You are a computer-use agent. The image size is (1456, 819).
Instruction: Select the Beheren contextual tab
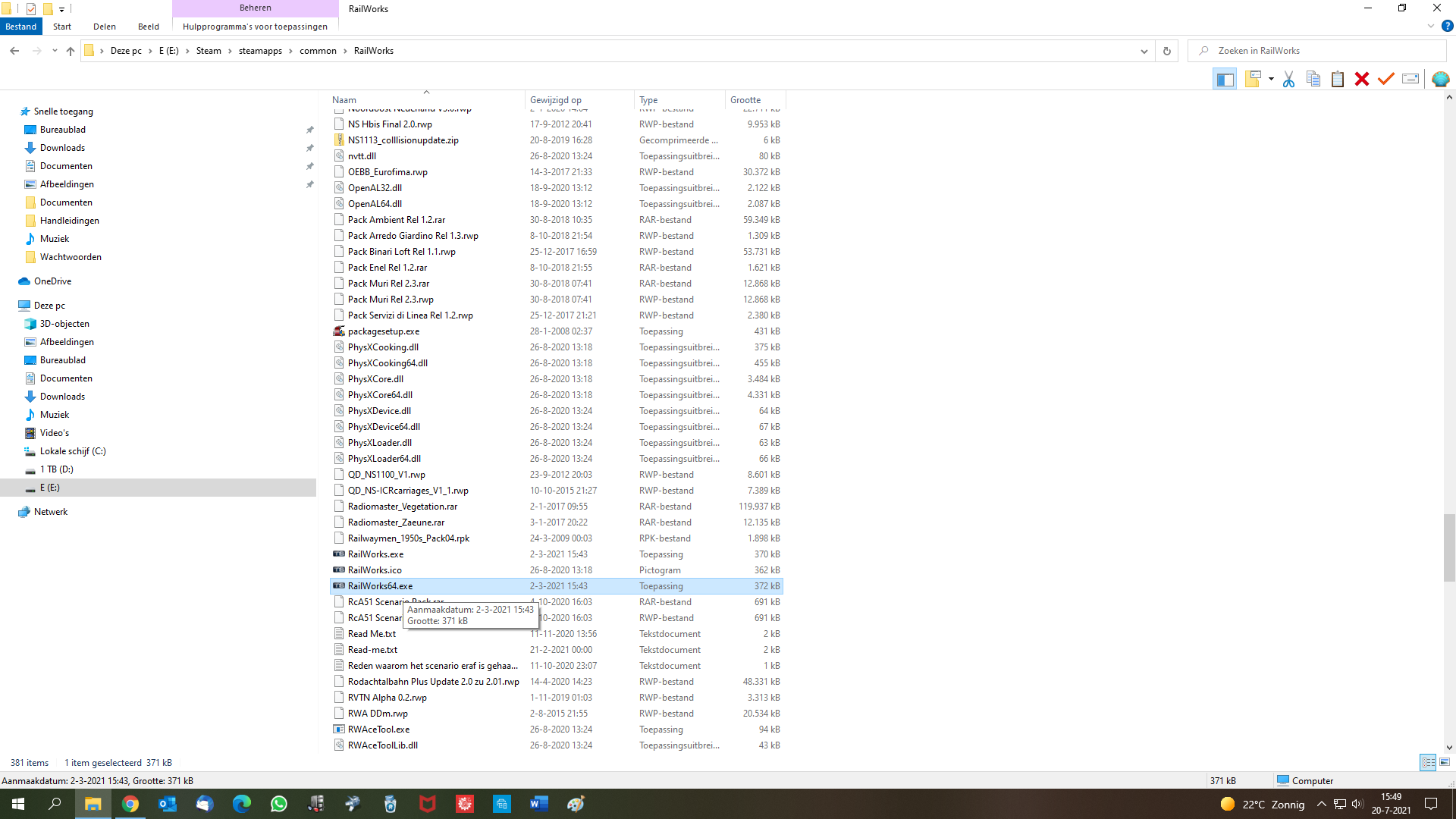coord(256,8)
